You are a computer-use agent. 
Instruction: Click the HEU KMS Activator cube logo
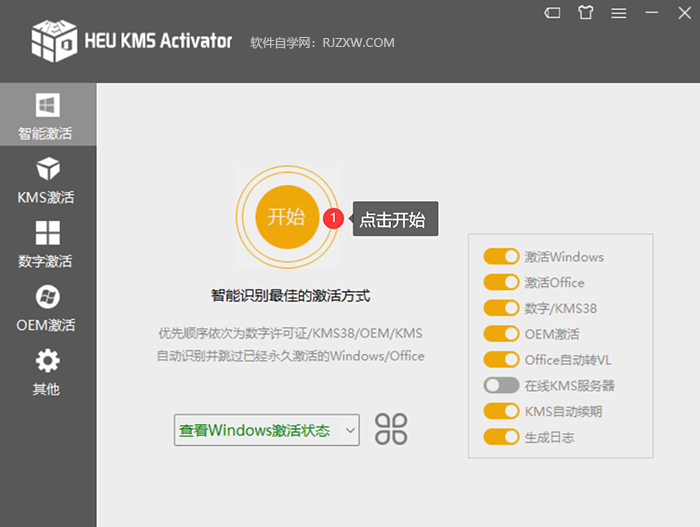(54, 41)
